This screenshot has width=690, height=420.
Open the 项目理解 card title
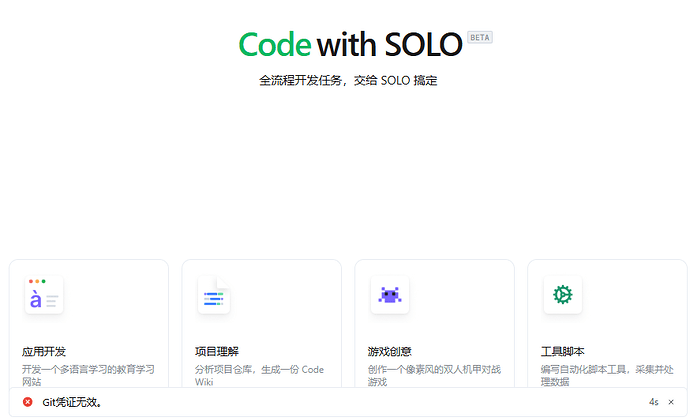[x=217, y=351]
